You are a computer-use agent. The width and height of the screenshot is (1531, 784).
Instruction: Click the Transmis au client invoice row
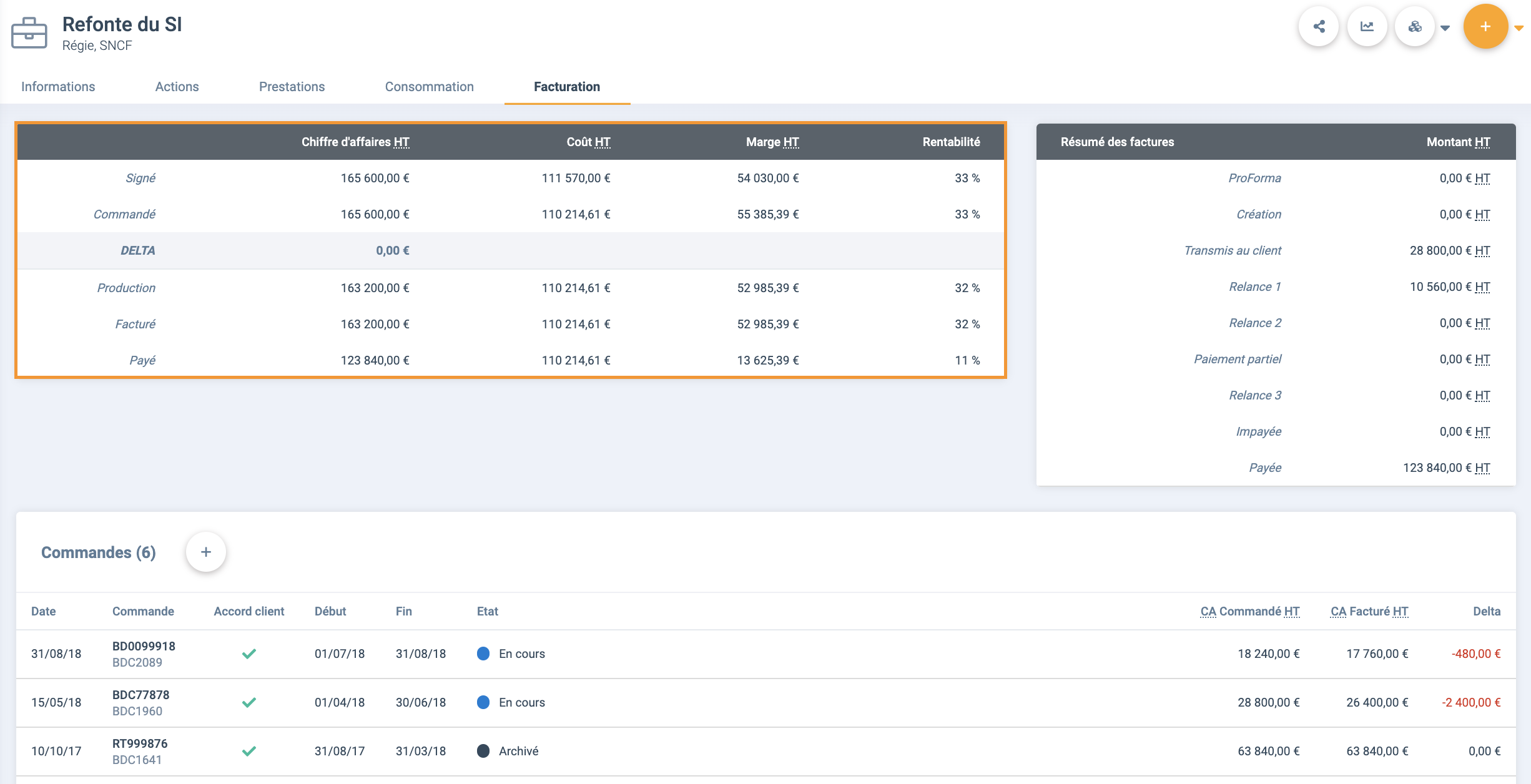click(x=1276, y=250)
